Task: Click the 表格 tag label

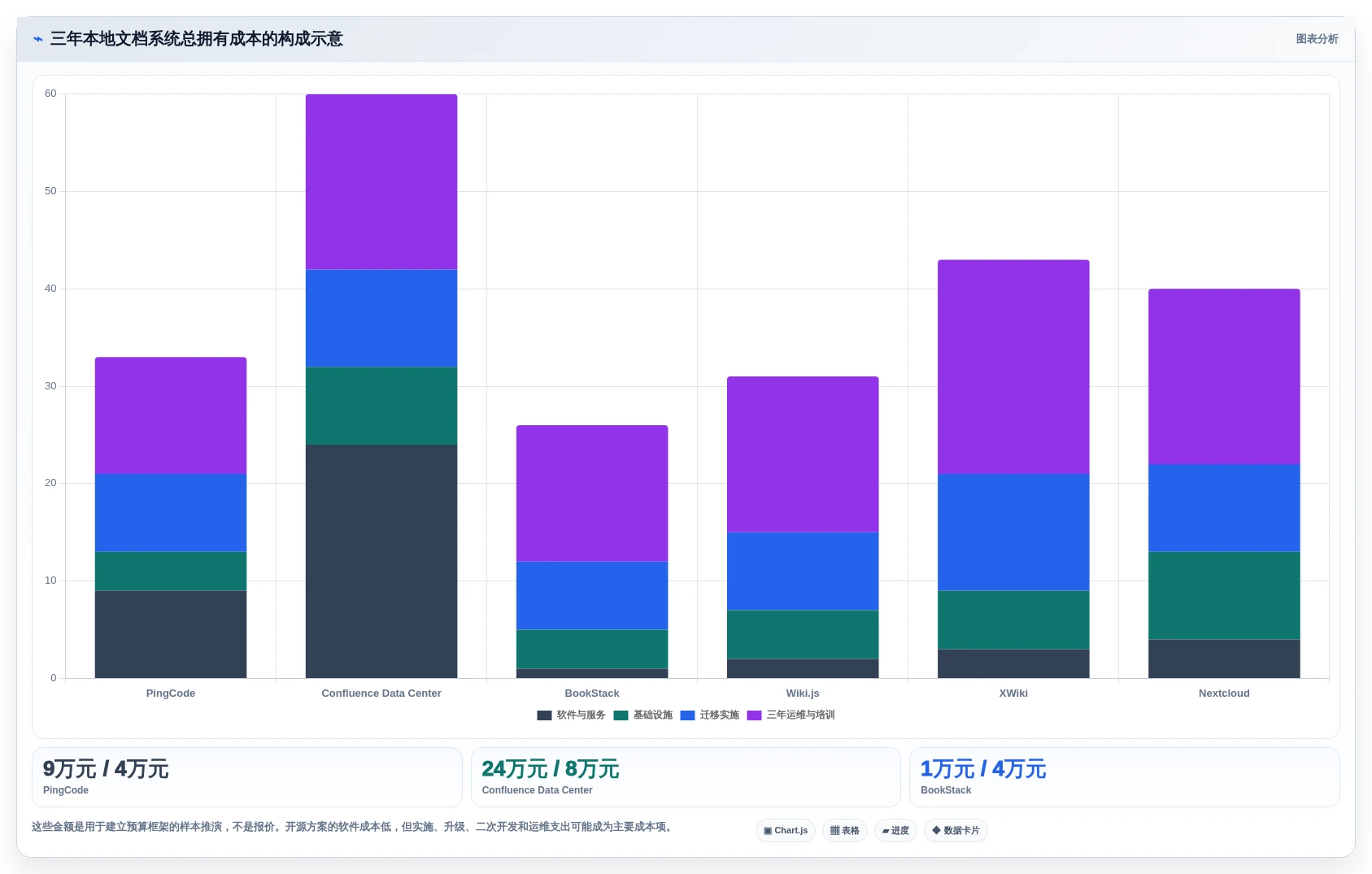Action: tap(851, 831)
